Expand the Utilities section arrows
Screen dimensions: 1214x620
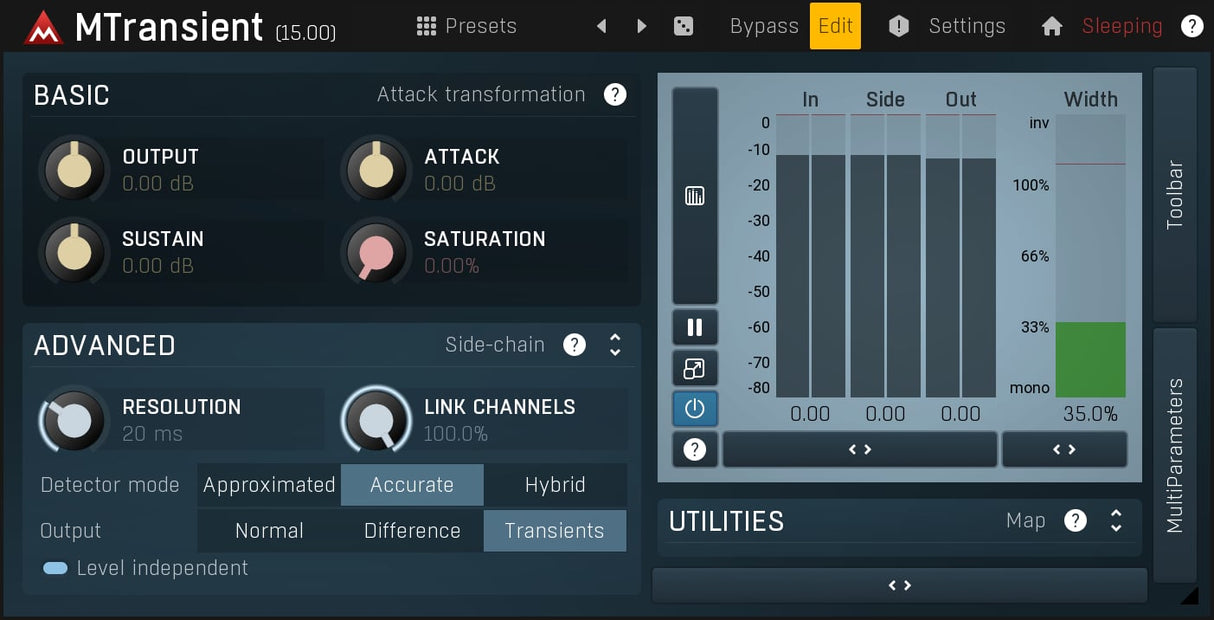[1116, 521]
